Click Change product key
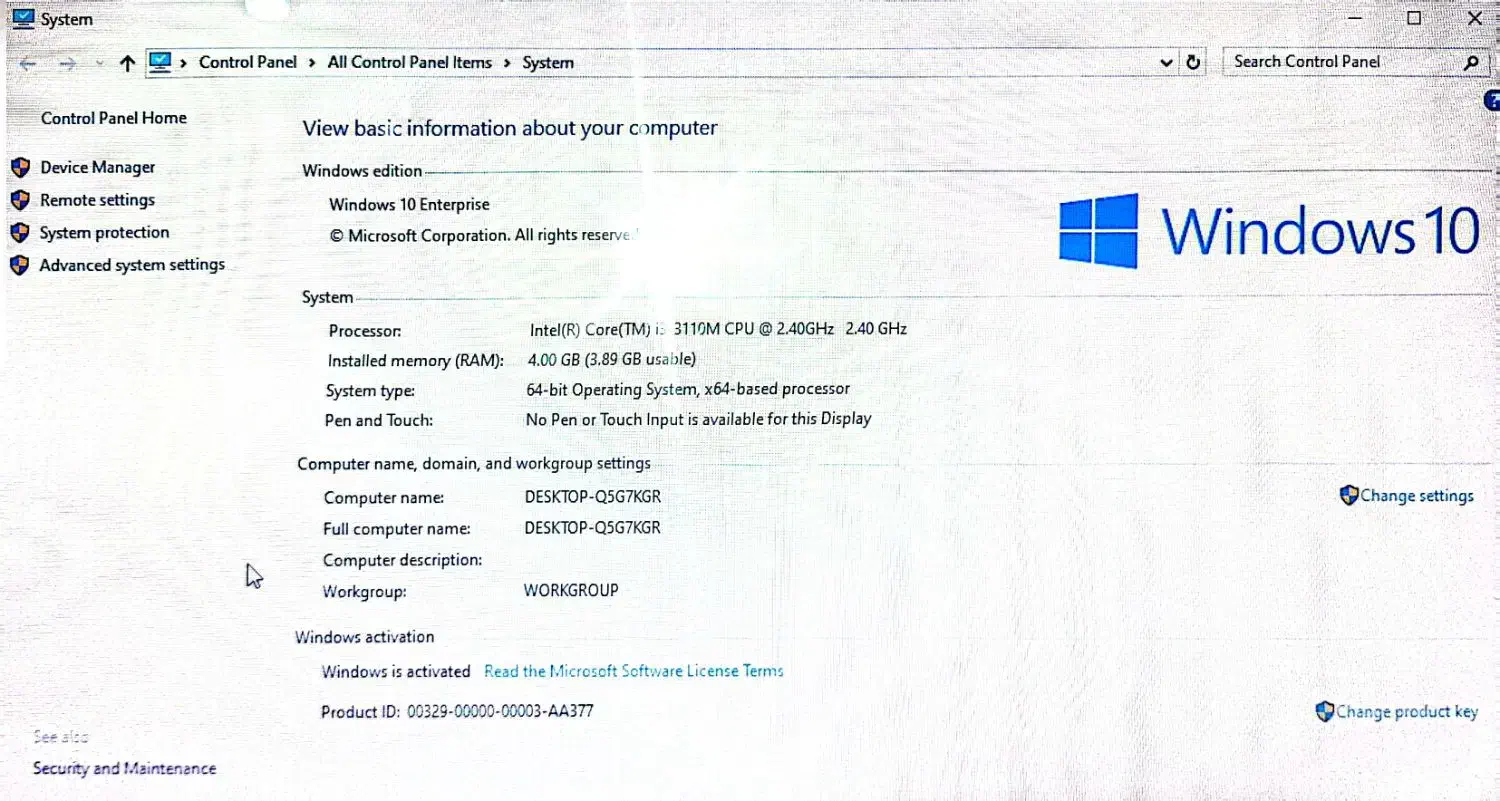This screenshot has width=1500, height=801. click(x=1407, y=712)
